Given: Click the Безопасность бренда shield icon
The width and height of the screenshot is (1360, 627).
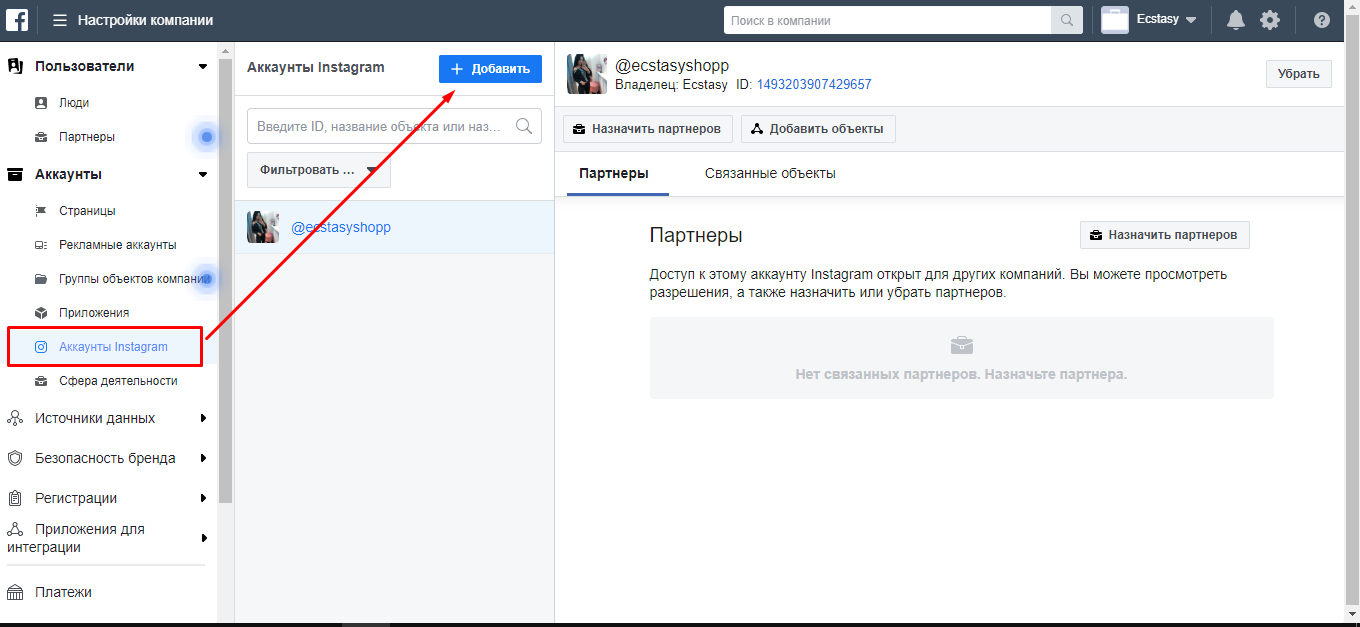Looking at the screenshot, I should (x=15, y=458).
